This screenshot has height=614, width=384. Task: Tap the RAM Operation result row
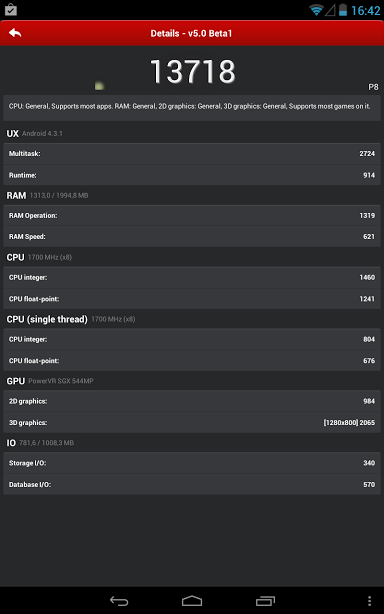(x=192, y=215)
